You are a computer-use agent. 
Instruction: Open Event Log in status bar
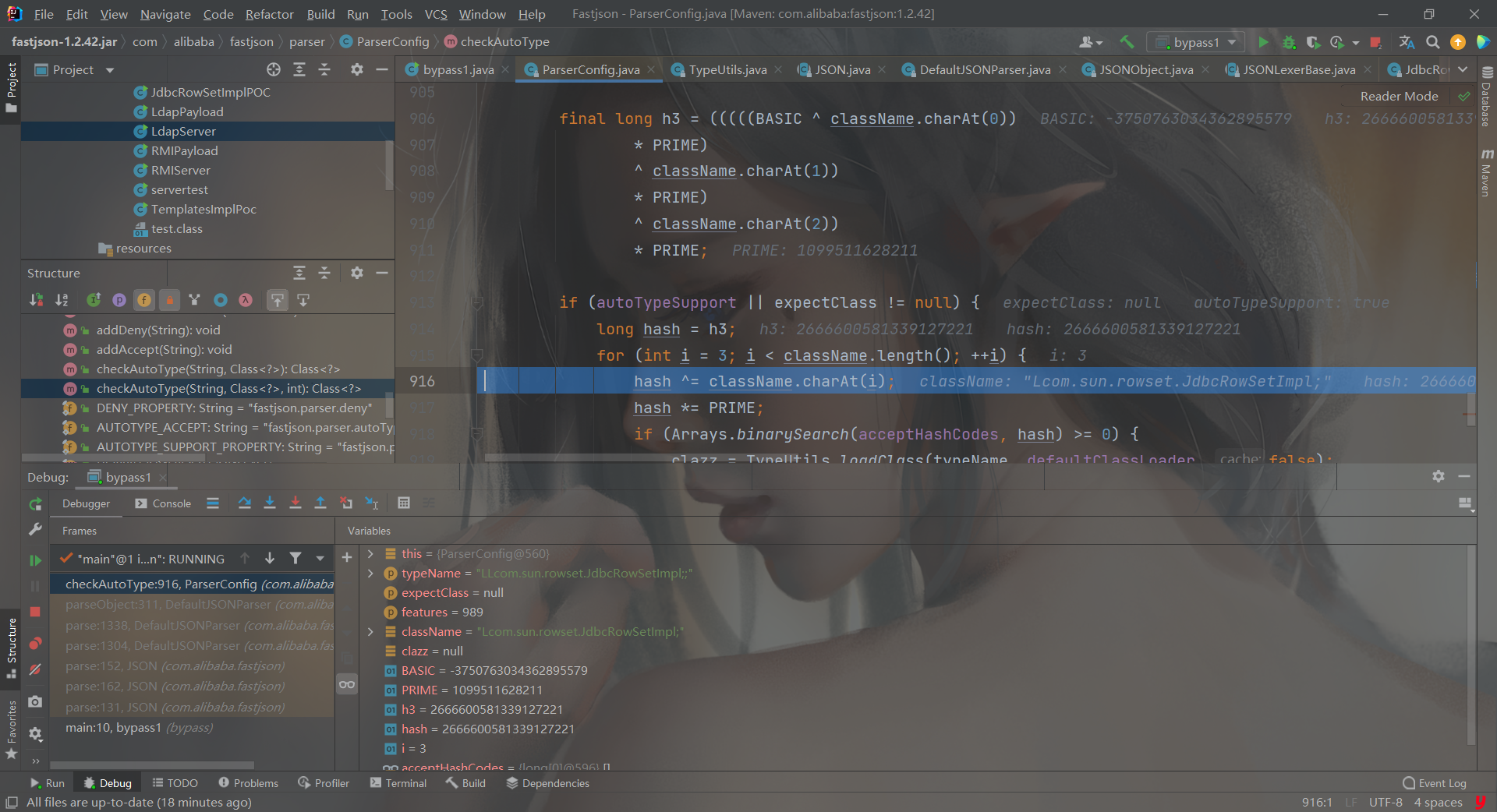click(1434, 783)
